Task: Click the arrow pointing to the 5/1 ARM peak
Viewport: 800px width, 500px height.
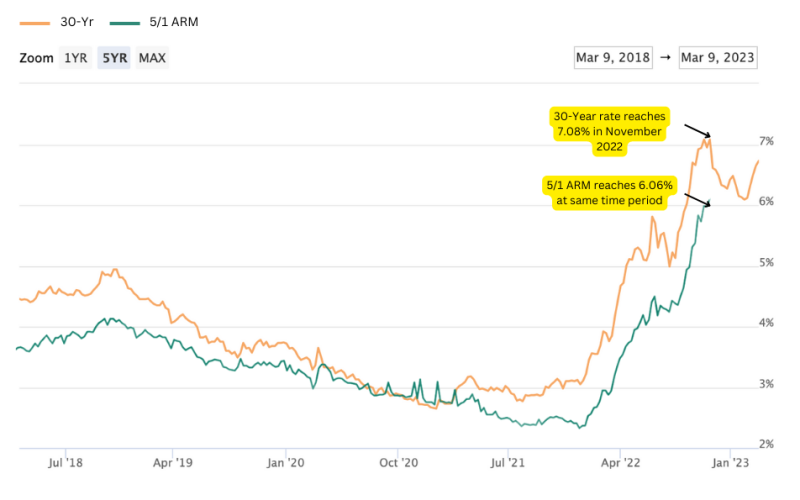Action: [697, 194]
